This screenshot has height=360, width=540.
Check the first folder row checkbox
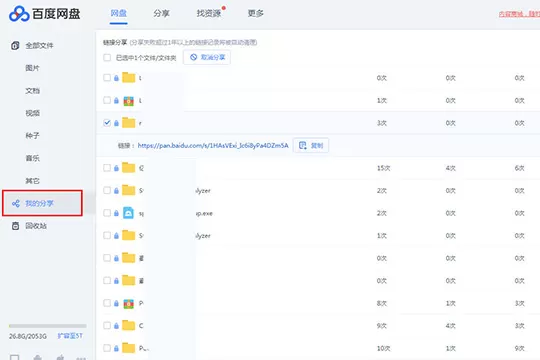click(x=107, y=78)
